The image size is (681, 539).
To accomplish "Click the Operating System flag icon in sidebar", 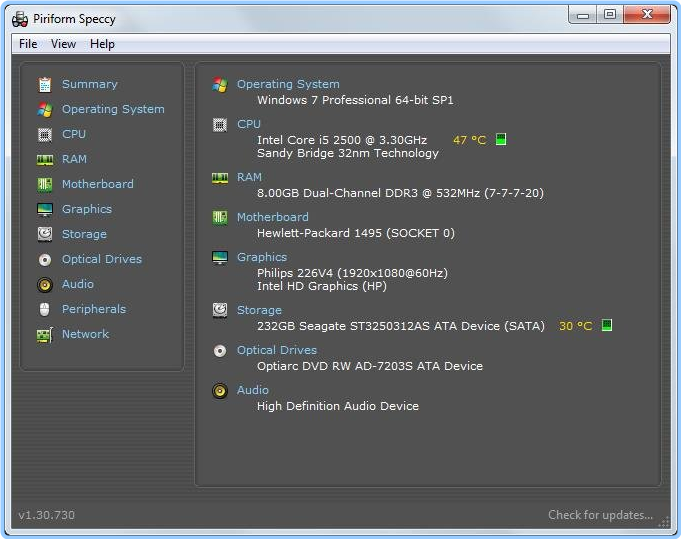I will tap(45, 109).
